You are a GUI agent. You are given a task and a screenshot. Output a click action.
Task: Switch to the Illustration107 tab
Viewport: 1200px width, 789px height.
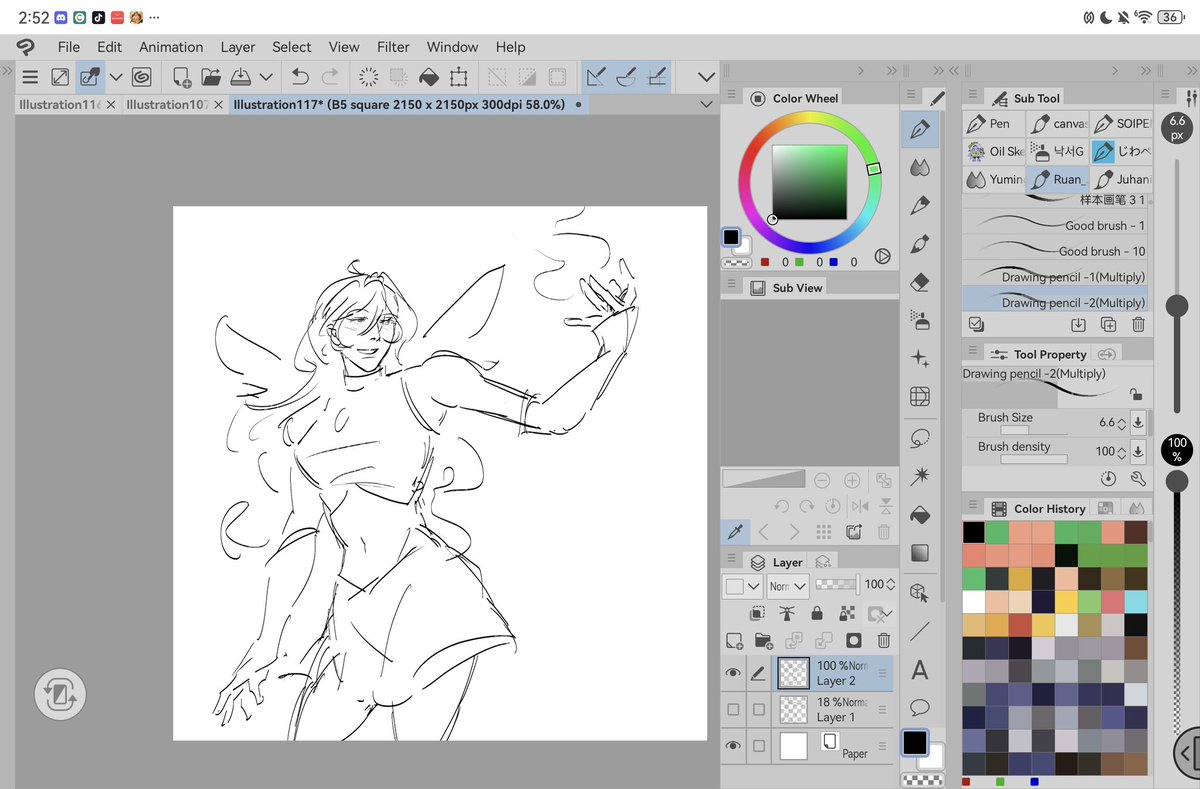(168, 104)
